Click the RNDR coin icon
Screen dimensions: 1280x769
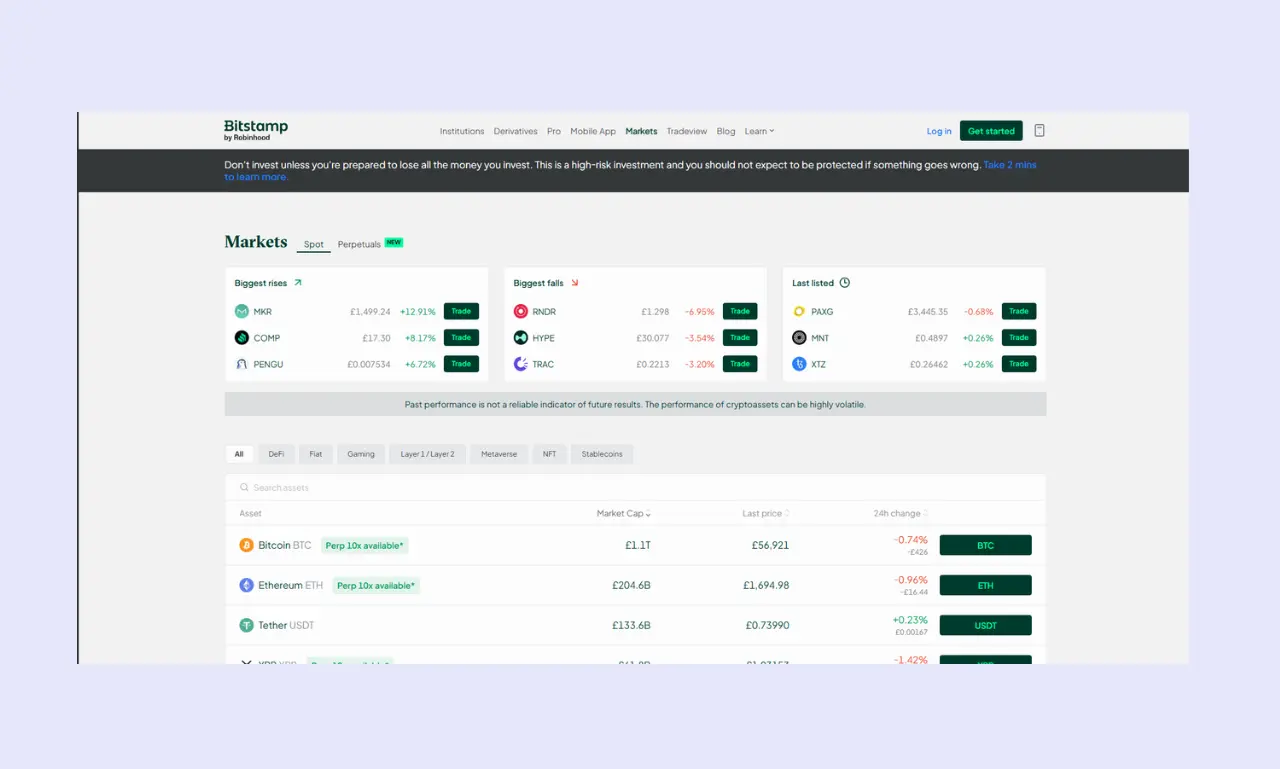click(x=520, y=312)
